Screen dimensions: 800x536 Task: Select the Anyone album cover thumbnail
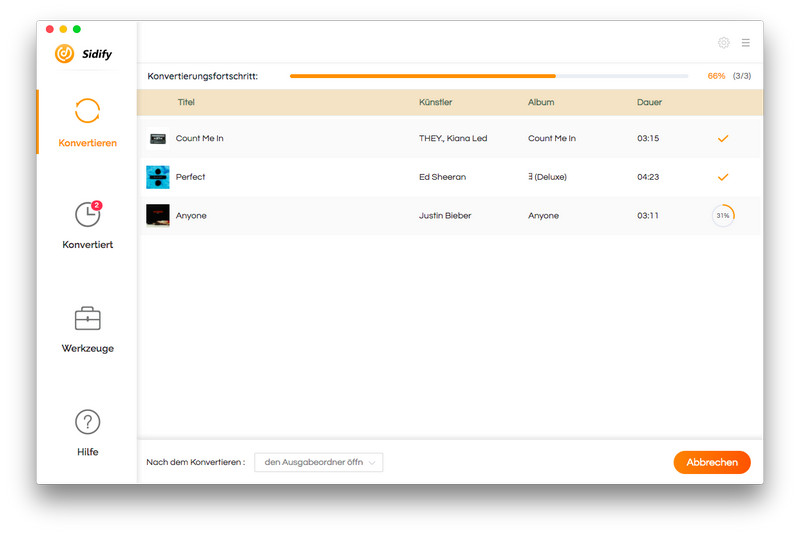158,216
